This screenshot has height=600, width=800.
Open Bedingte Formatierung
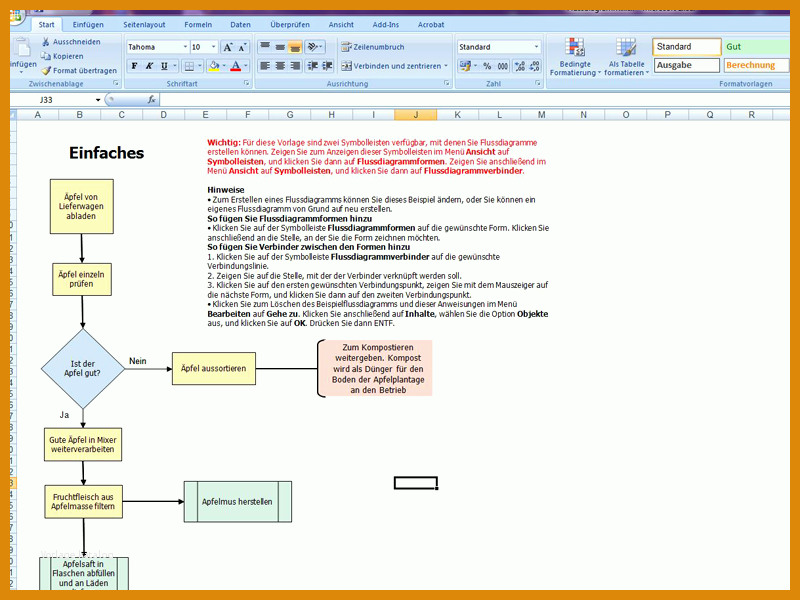point(575,57)
